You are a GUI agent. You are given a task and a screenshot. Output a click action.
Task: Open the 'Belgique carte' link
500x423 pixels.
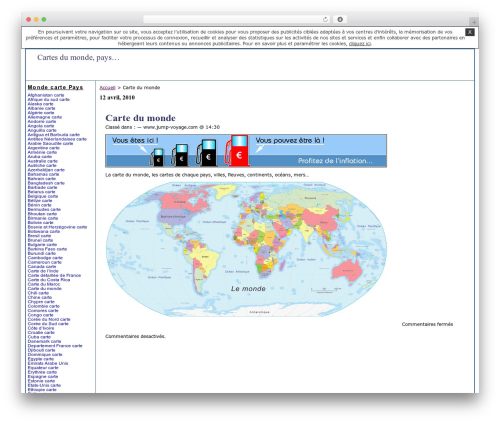tap(43, 196)
